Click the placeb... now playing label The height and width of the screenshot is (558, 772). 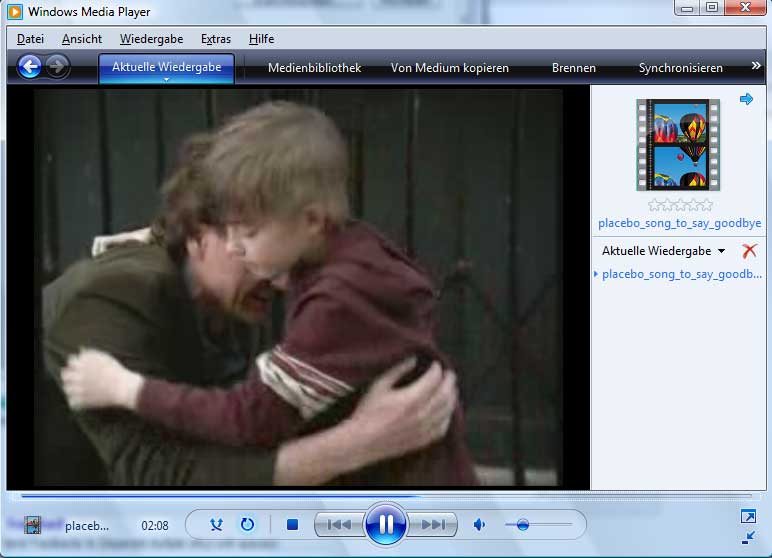pyautogui.click(x=87, y=526)
